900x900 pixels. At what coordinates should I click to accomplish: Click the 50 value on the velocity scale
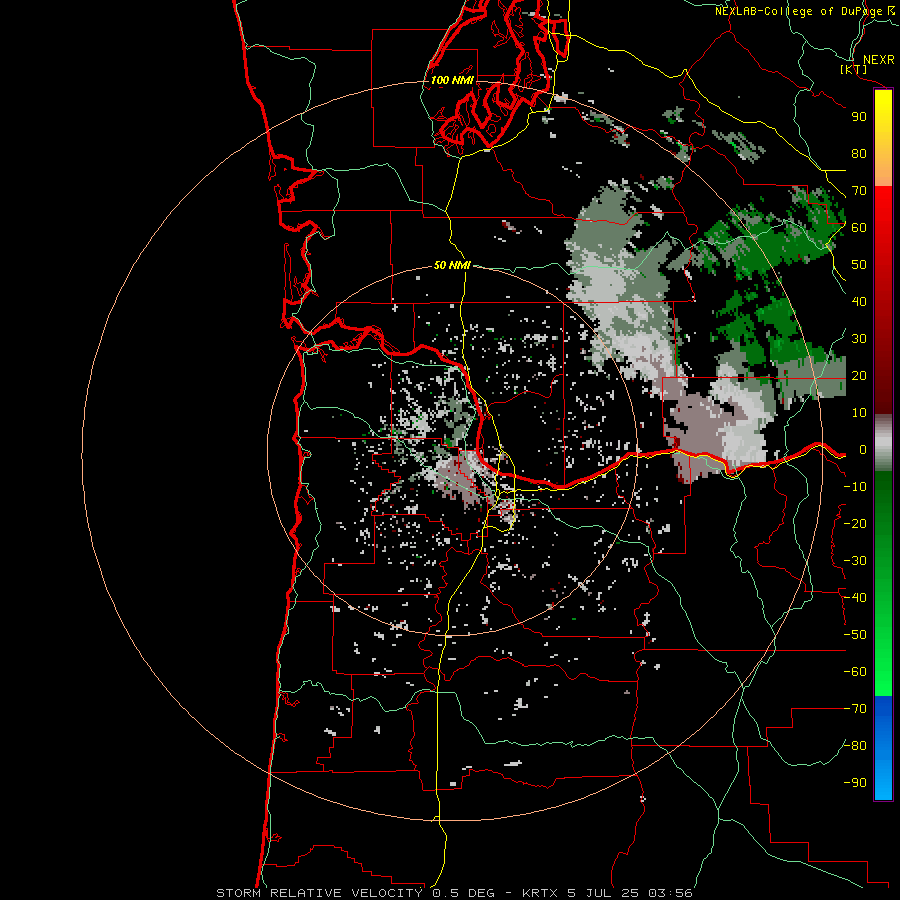[859, 265]
